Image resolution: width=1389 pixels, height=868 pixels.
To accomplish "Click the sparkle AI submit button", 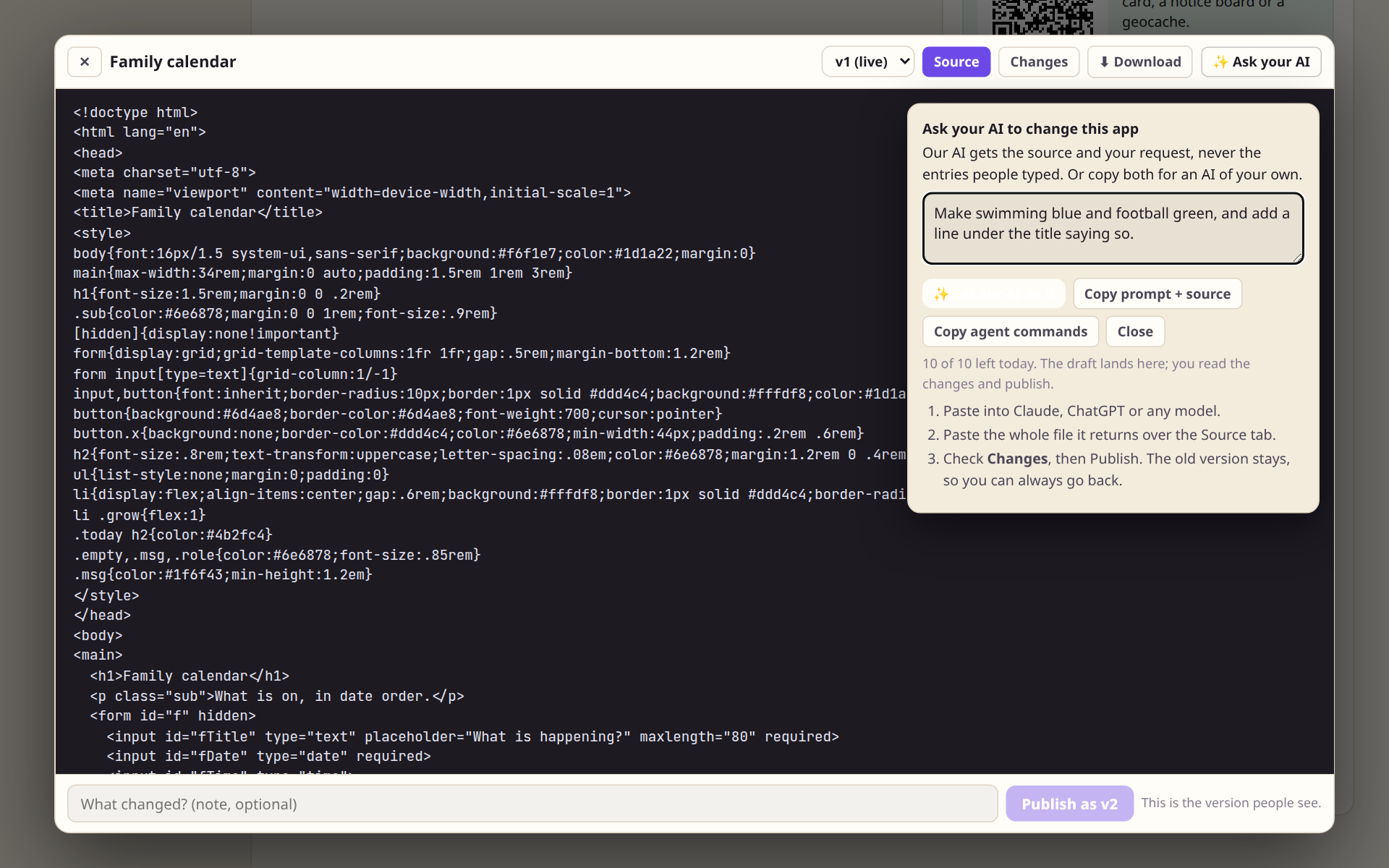I will (993, 294).
